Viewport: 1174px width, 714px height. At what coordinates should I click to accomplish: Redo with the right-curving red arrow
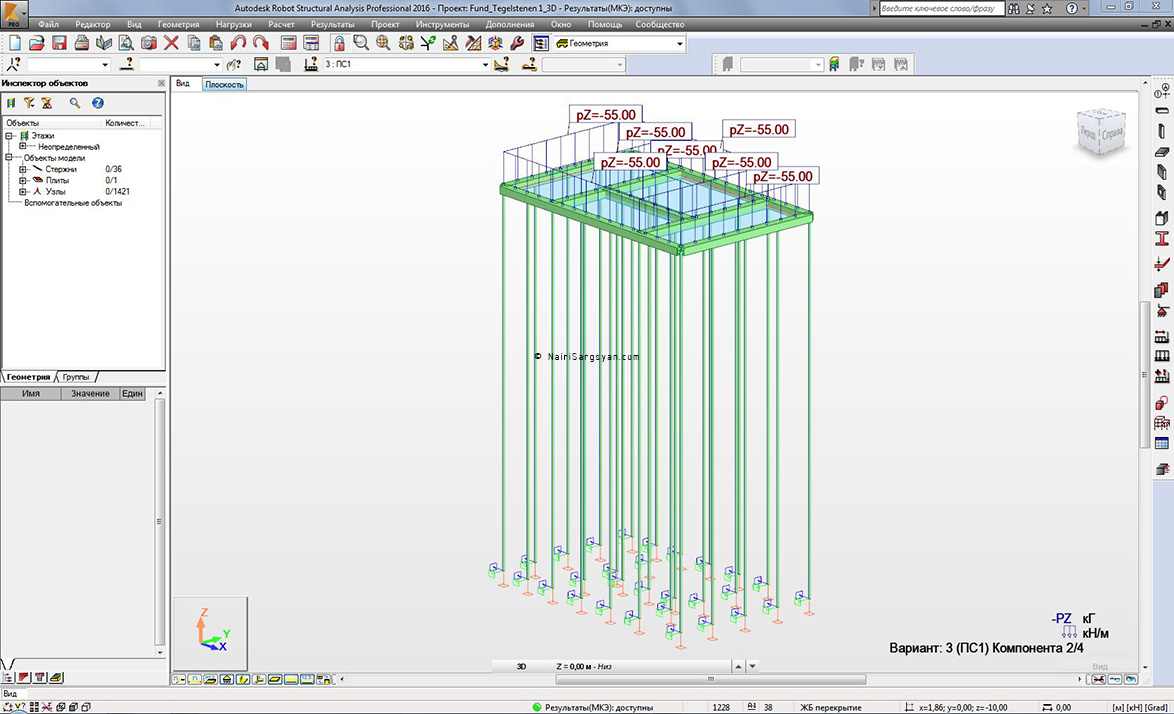pos(261,43)
